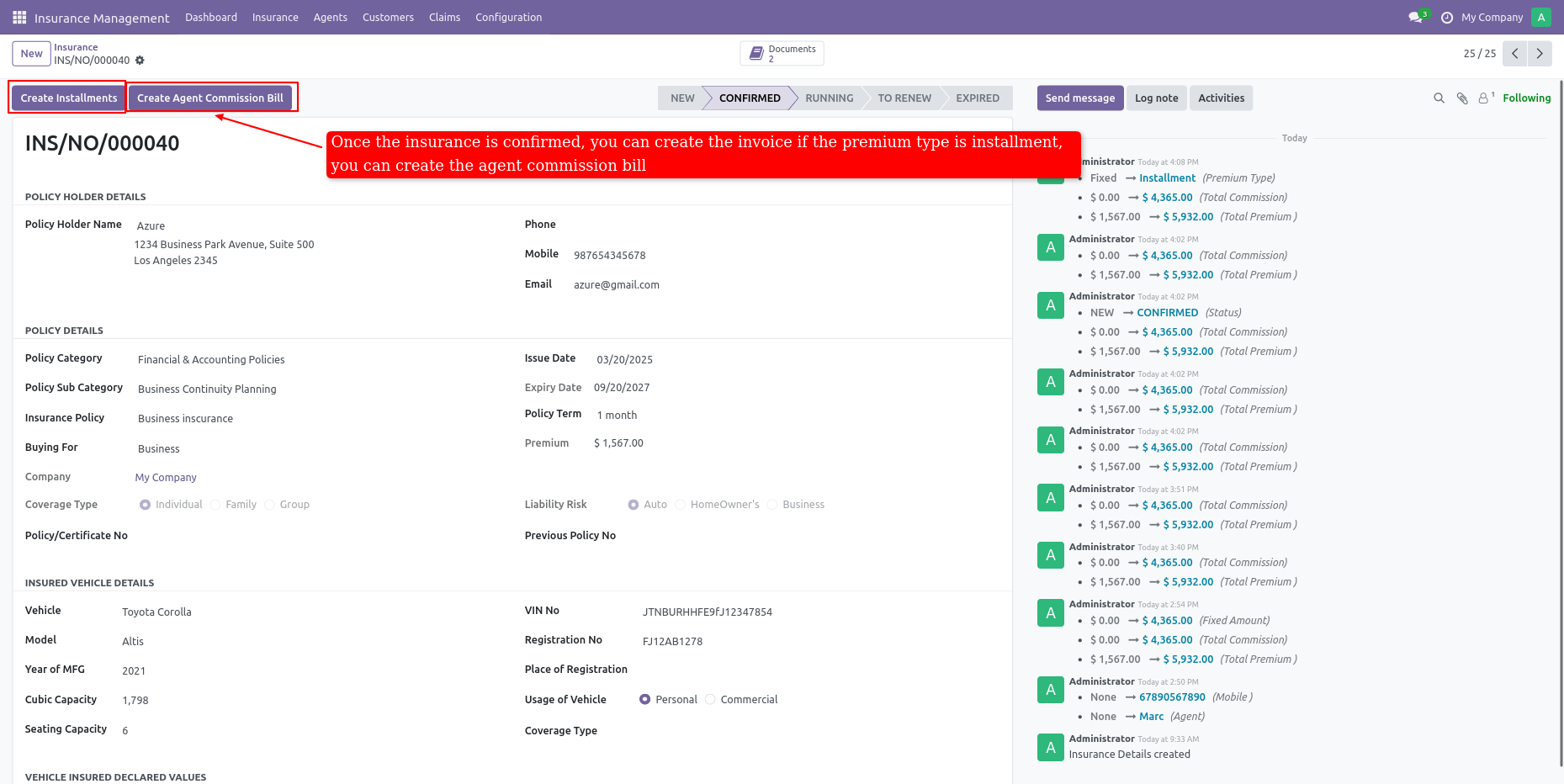Viewport: 1564px width, 784px height.
Task: Open My Company switcher
Action: 1492,17
